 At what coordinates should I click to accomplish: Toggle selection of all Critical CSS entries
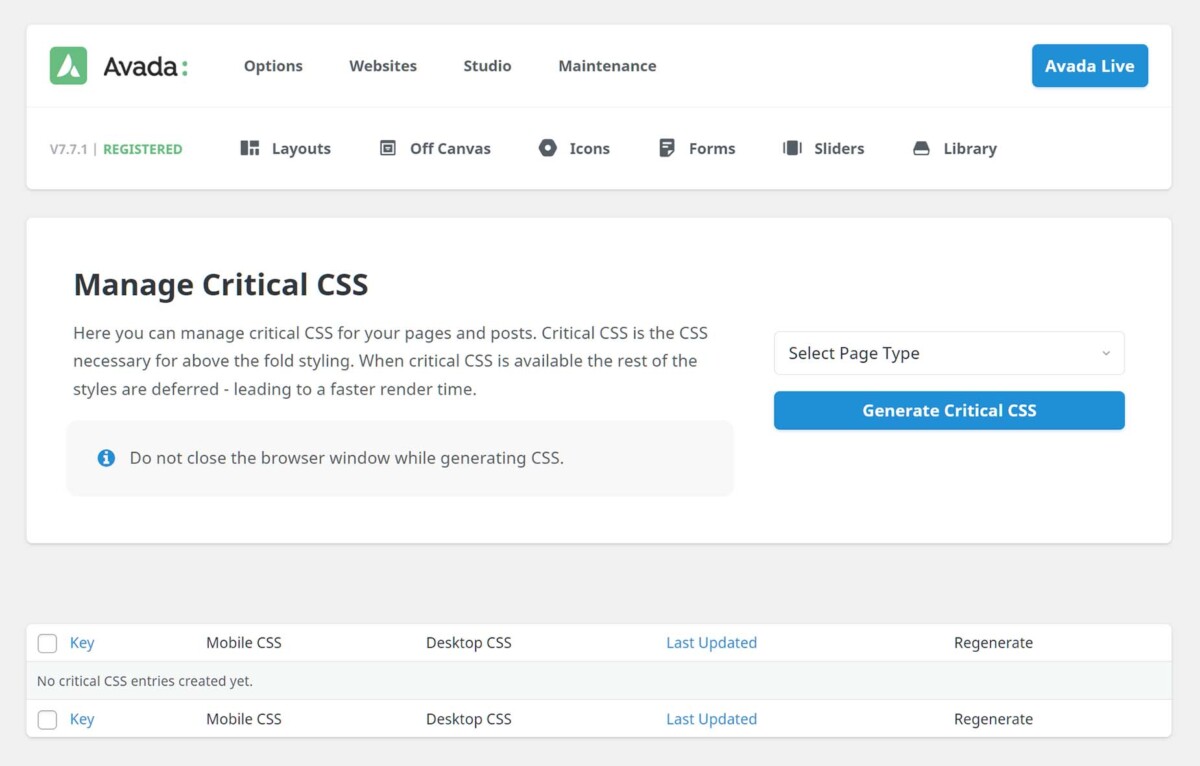pos(47,643)
